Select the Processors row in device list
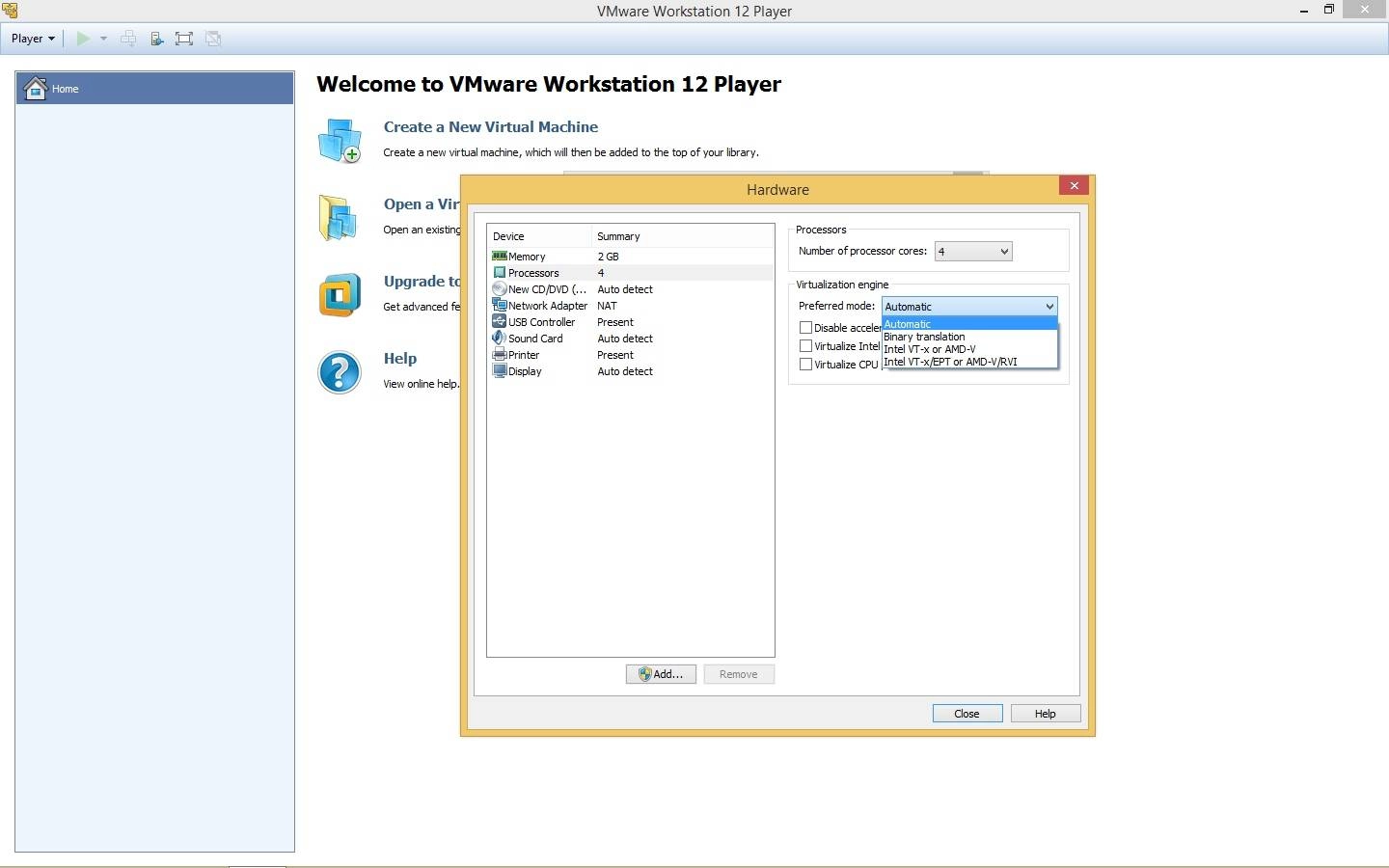The image size is (1389, 868). pos(631,272)
